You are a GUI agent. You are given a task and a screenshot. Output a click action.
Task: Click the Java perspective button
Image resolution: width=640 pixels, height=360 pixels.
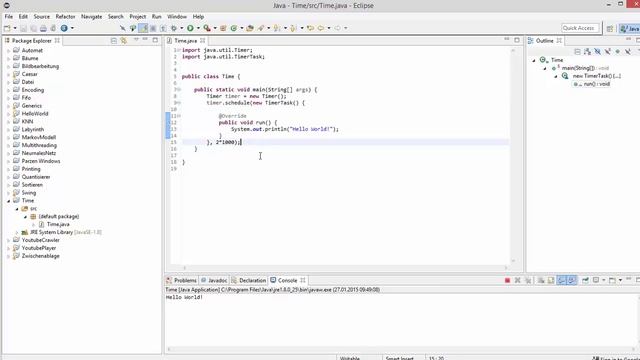(629, 28)
